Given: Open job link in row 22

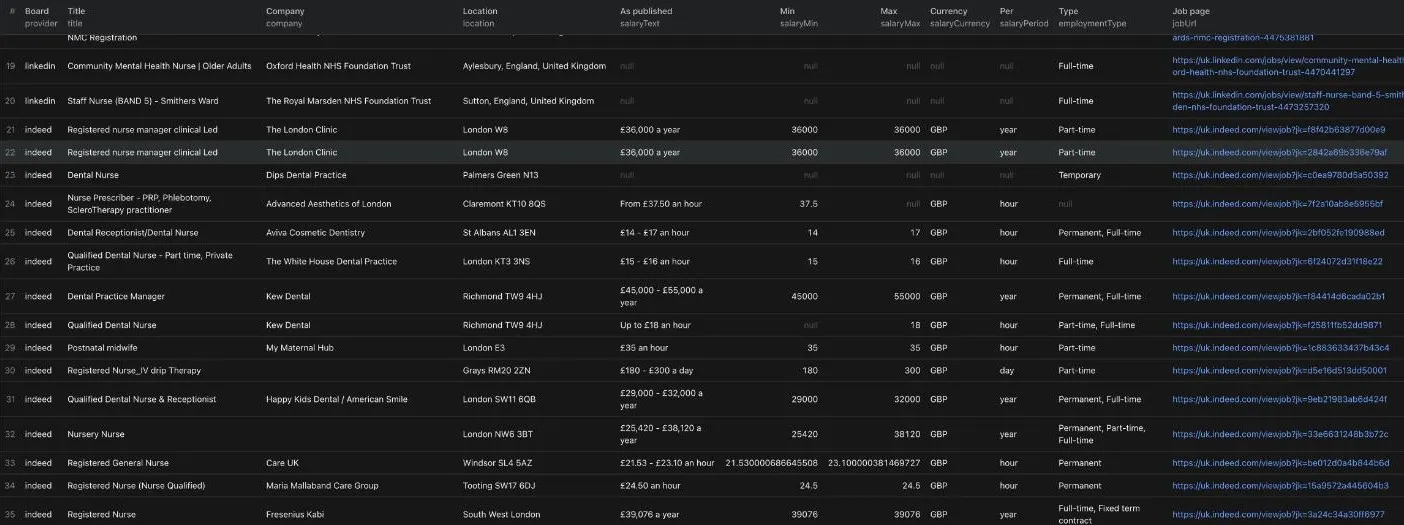Looking at the screenshot, I should (x=1280, y=152).
